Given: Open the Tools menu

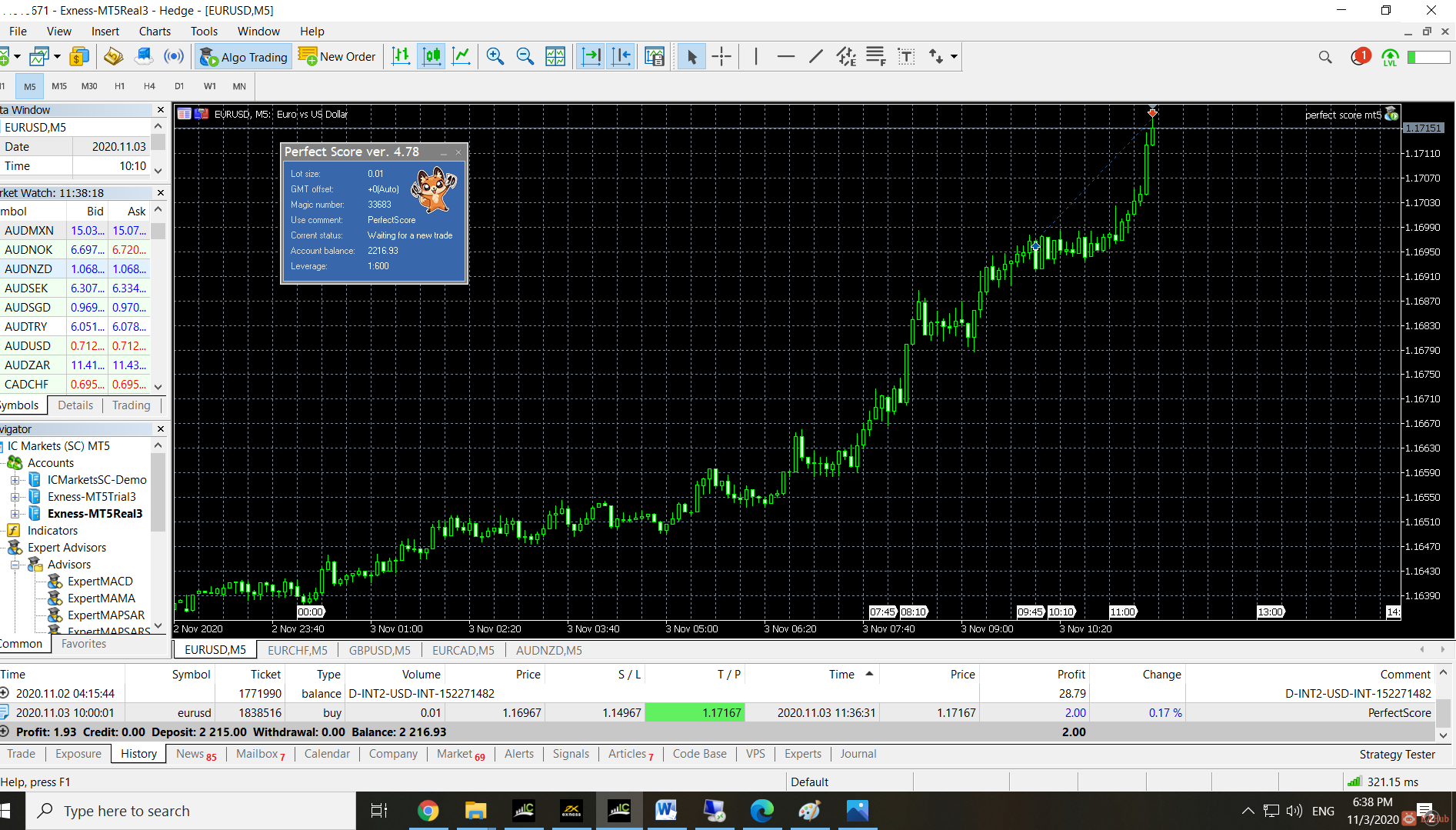Looking at the screenshot, I should (204, 32).
